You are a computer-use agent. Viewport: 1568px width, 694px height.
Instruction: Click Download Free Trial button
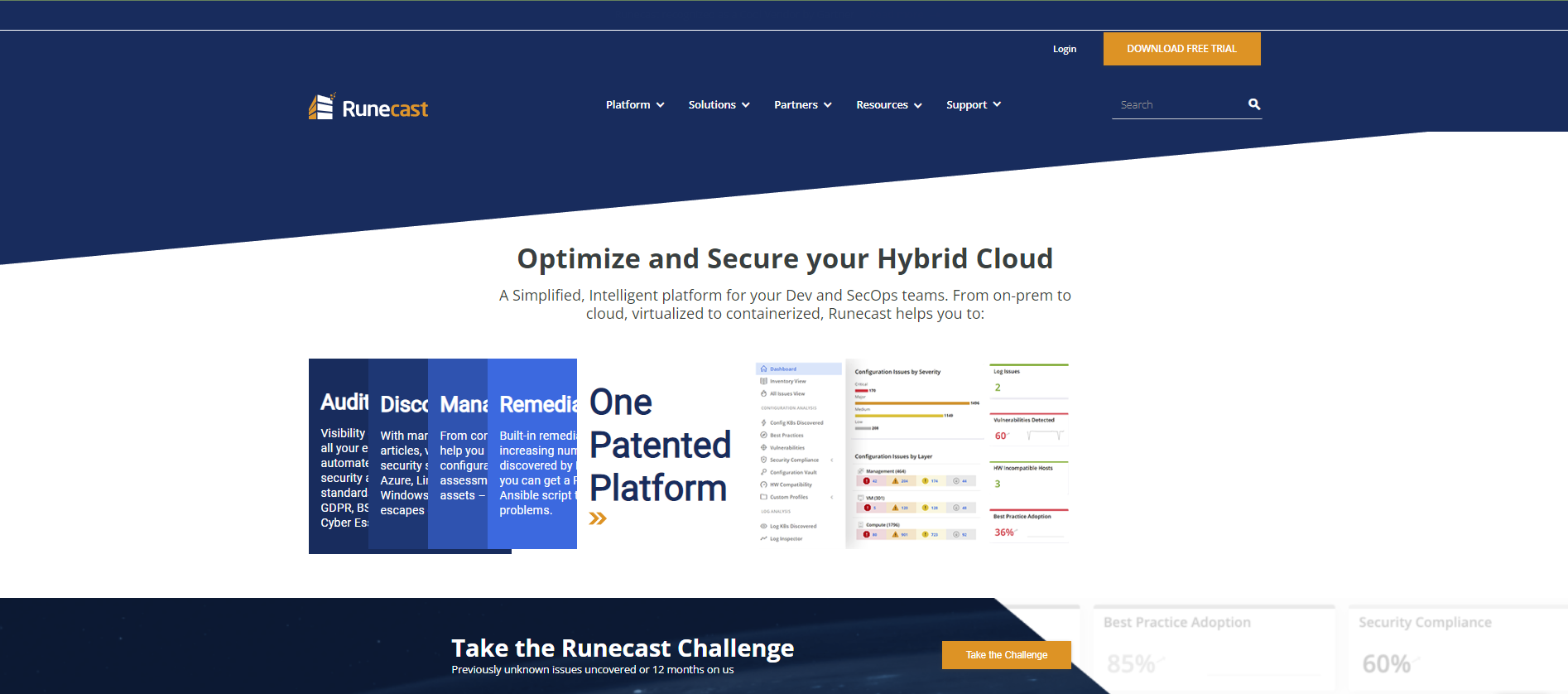click(1181, 49)
